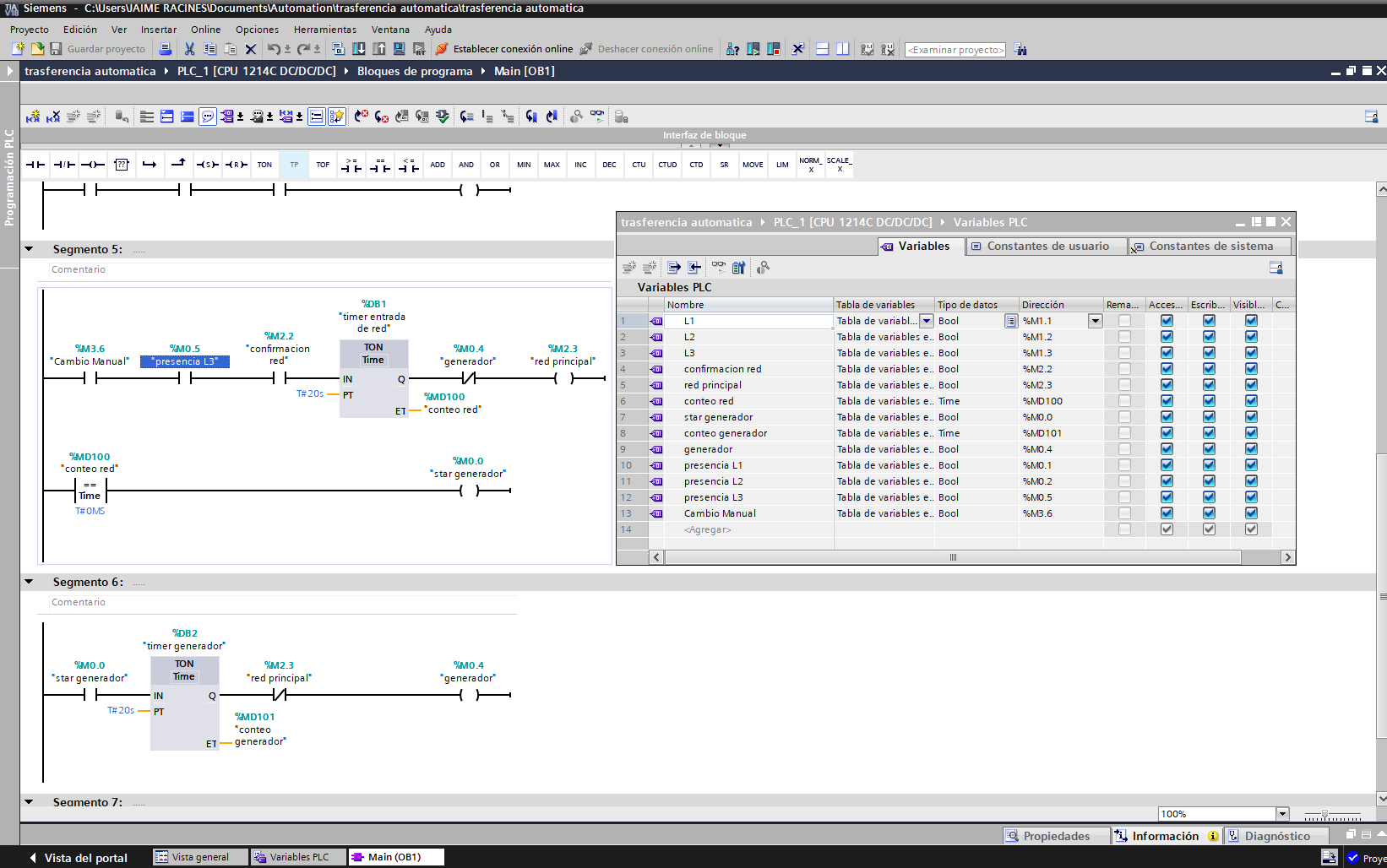The height and width of the screenshot is (868, 1387).
Task: Click the cut scissors icon
Action: (x=189, y=49)
